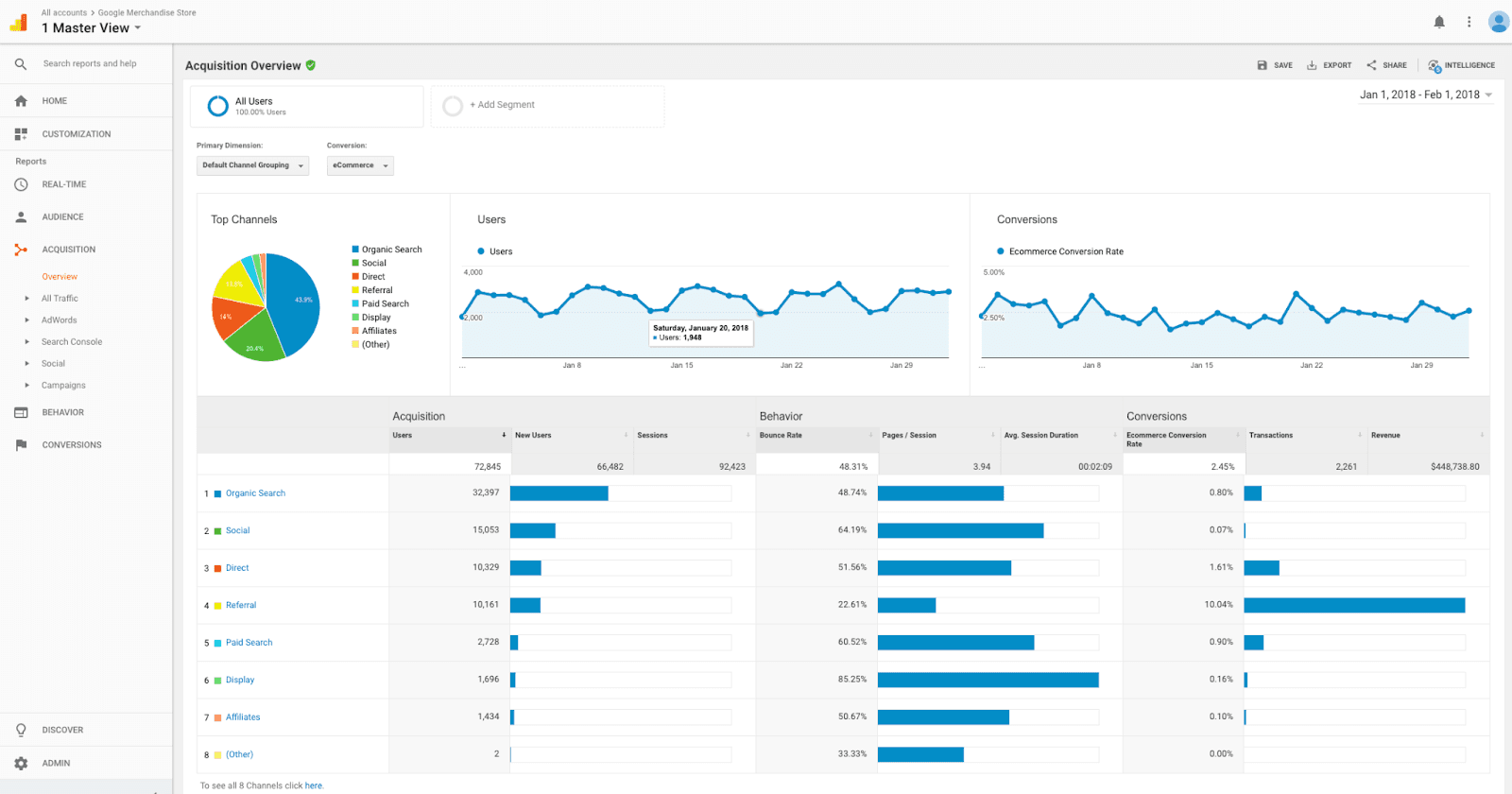Image resolution: width=1512 pixels, height=794 pixels.
Task: Open the Direct channel link
Action: (x=237, y=568)
